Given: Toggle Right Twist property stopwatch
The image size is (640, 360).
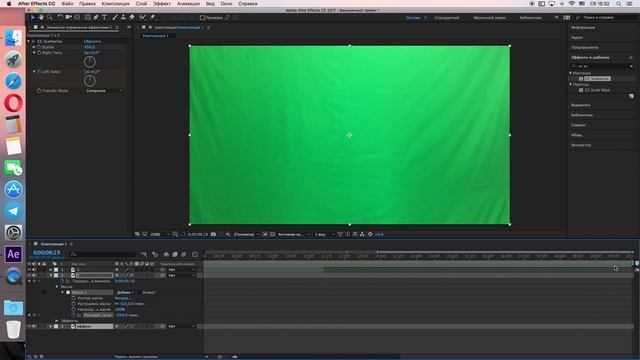Looking at the screenshot, I should 39,53.
